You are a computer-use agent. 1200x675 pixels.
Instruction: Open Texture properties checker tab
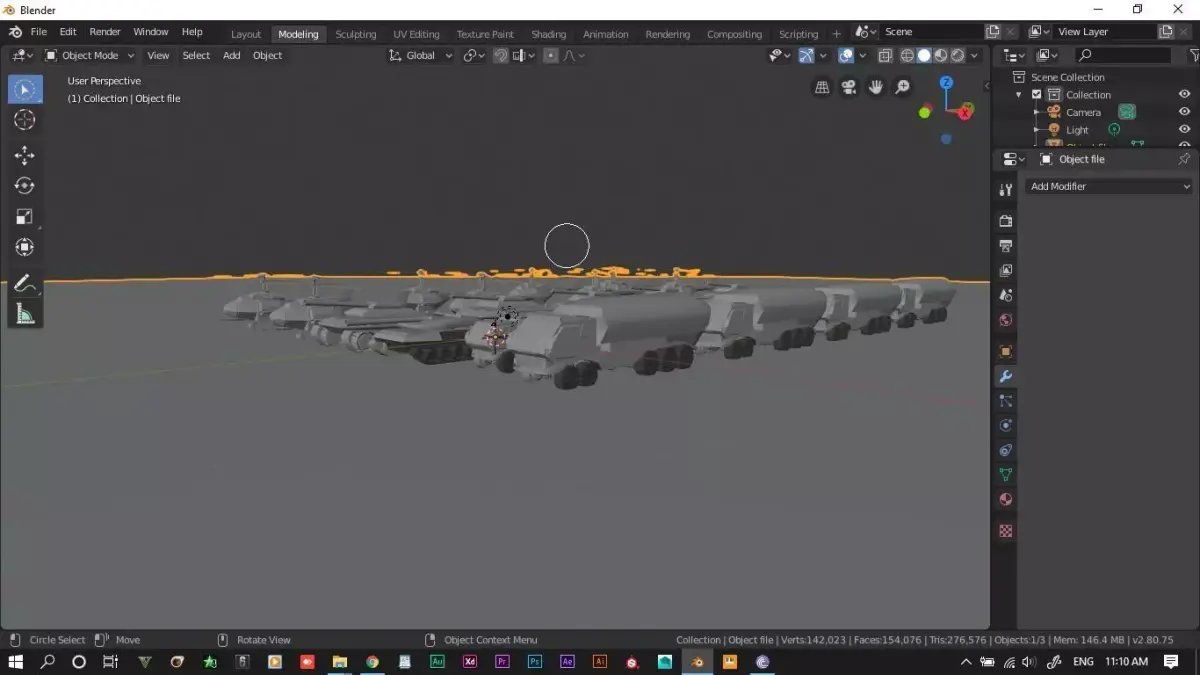(x=1006, y=531)
